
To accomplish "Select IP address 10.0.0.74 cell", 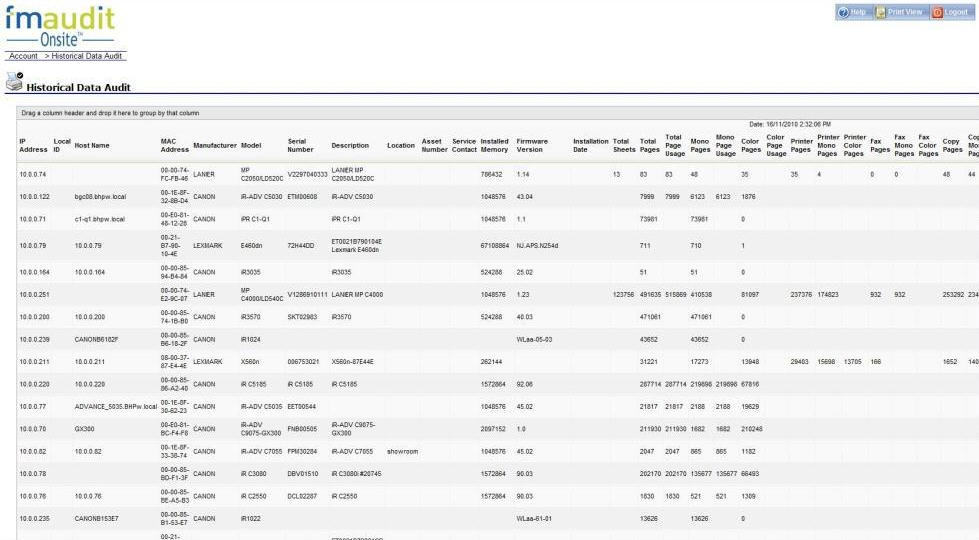I will pos(32,175).
